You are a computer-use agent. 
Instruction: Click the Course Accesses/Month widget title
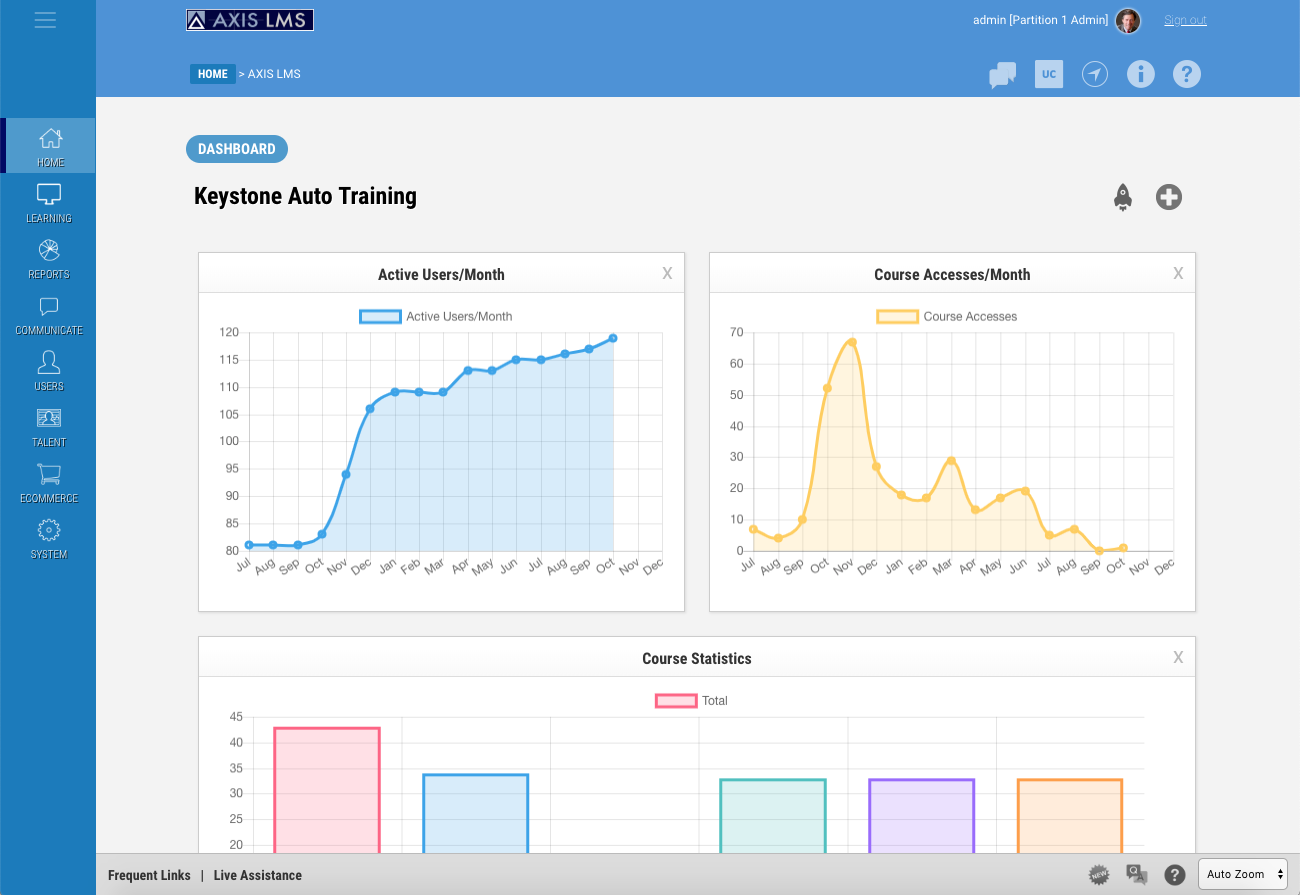[952, 274]
